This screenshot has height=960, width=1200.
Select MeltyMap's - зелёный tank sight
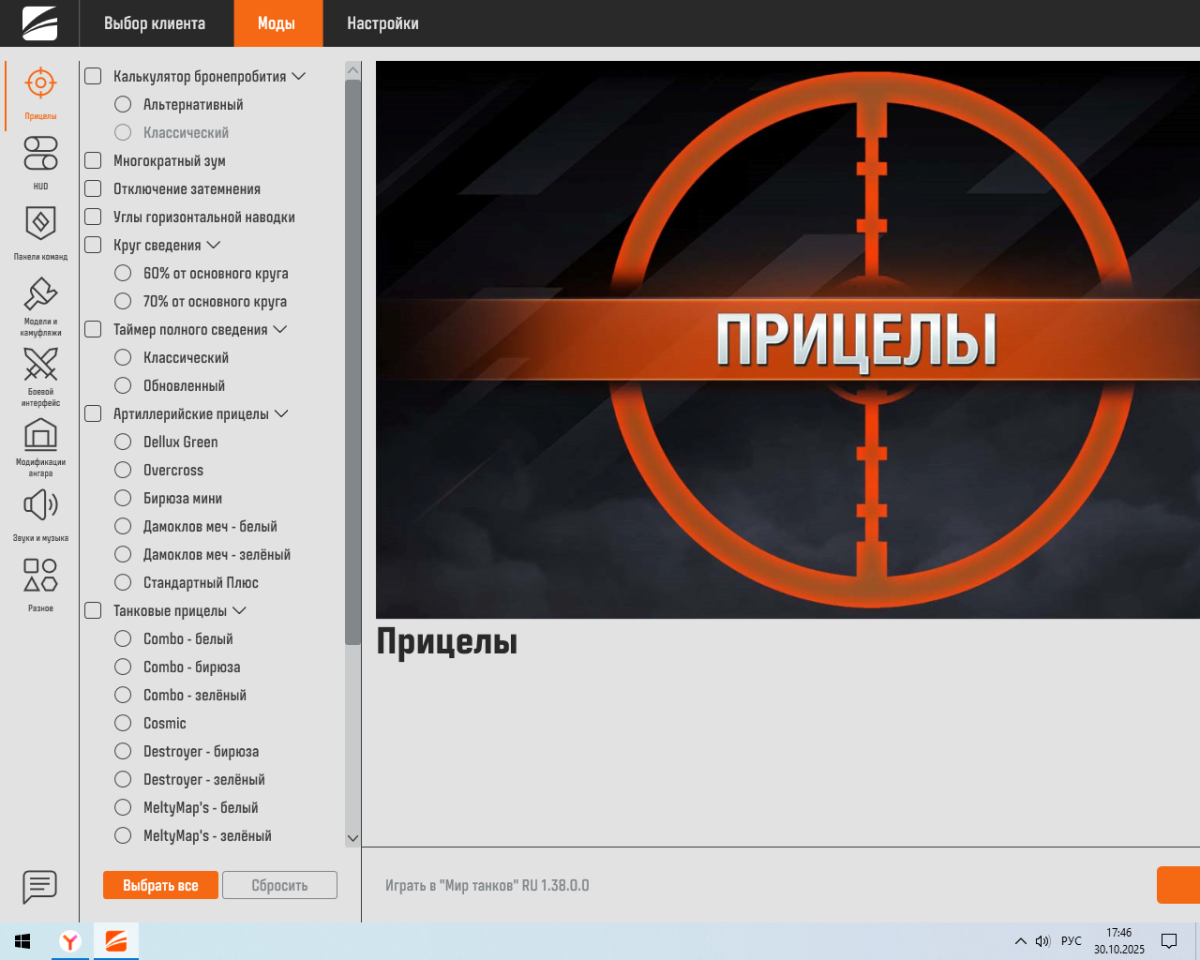coord(123,835)
